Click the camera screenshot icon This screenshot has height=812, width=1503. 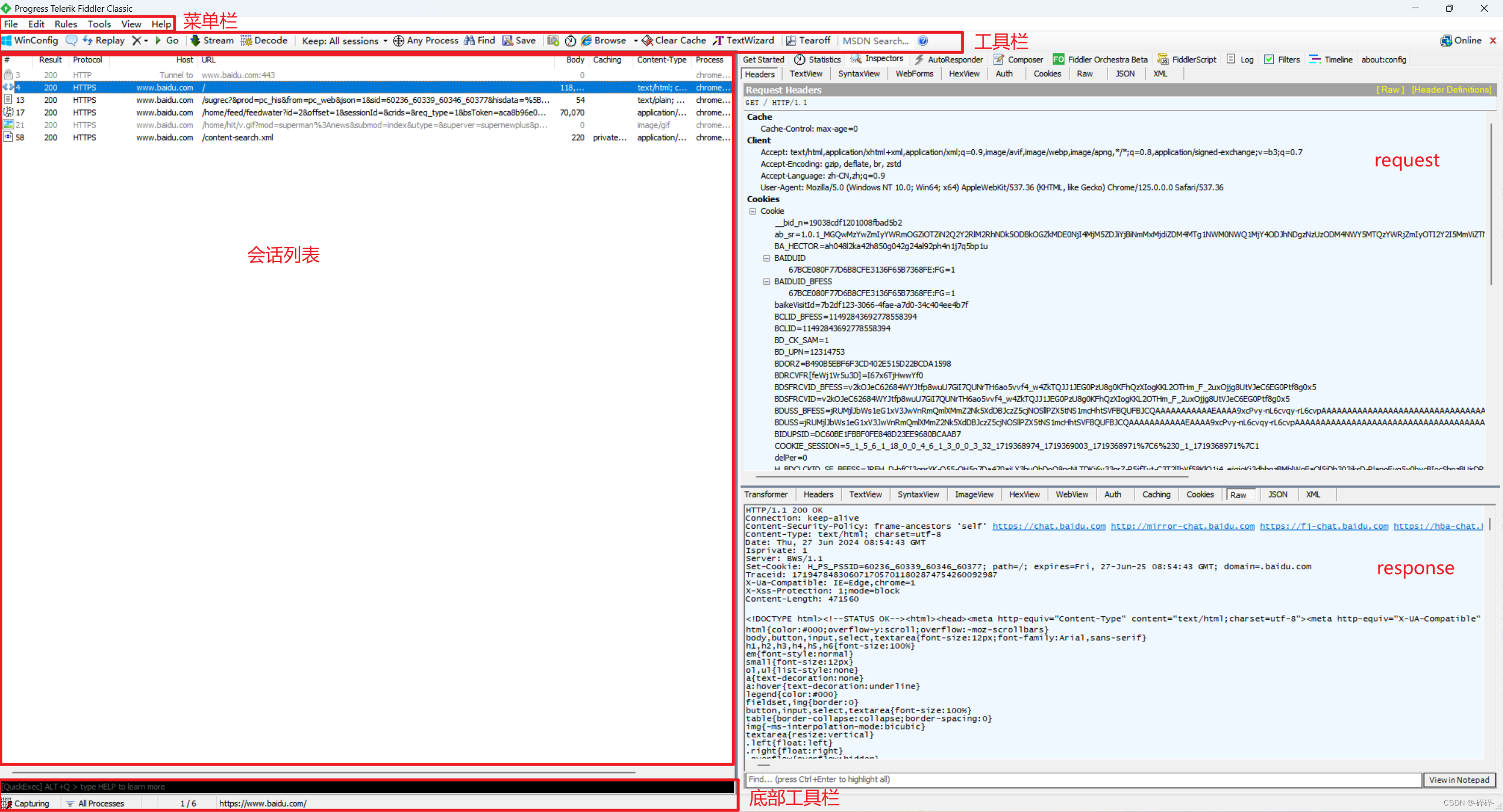coord(553,41)
